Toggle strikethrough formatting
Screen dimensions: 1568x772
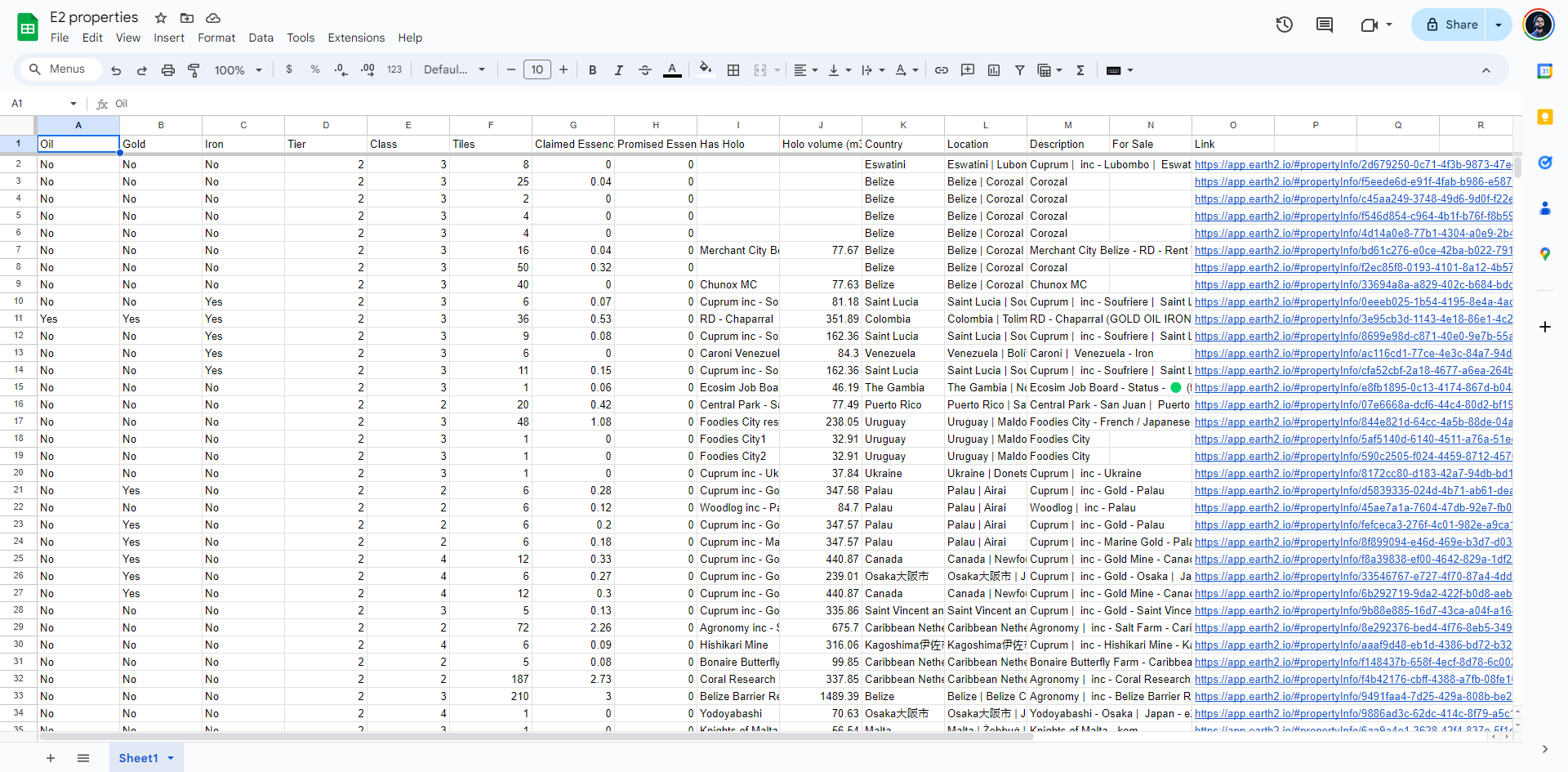(x=645, y=70)
